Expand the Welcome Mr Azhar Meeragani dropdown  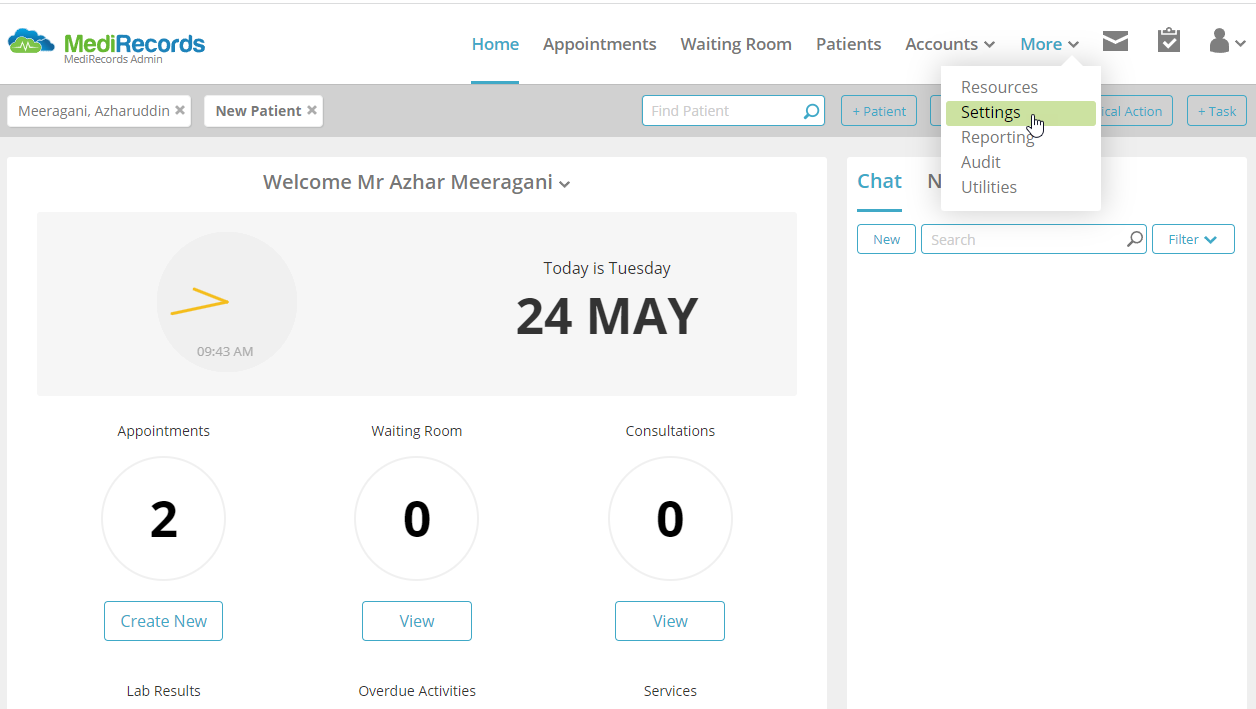coord(417,182)
